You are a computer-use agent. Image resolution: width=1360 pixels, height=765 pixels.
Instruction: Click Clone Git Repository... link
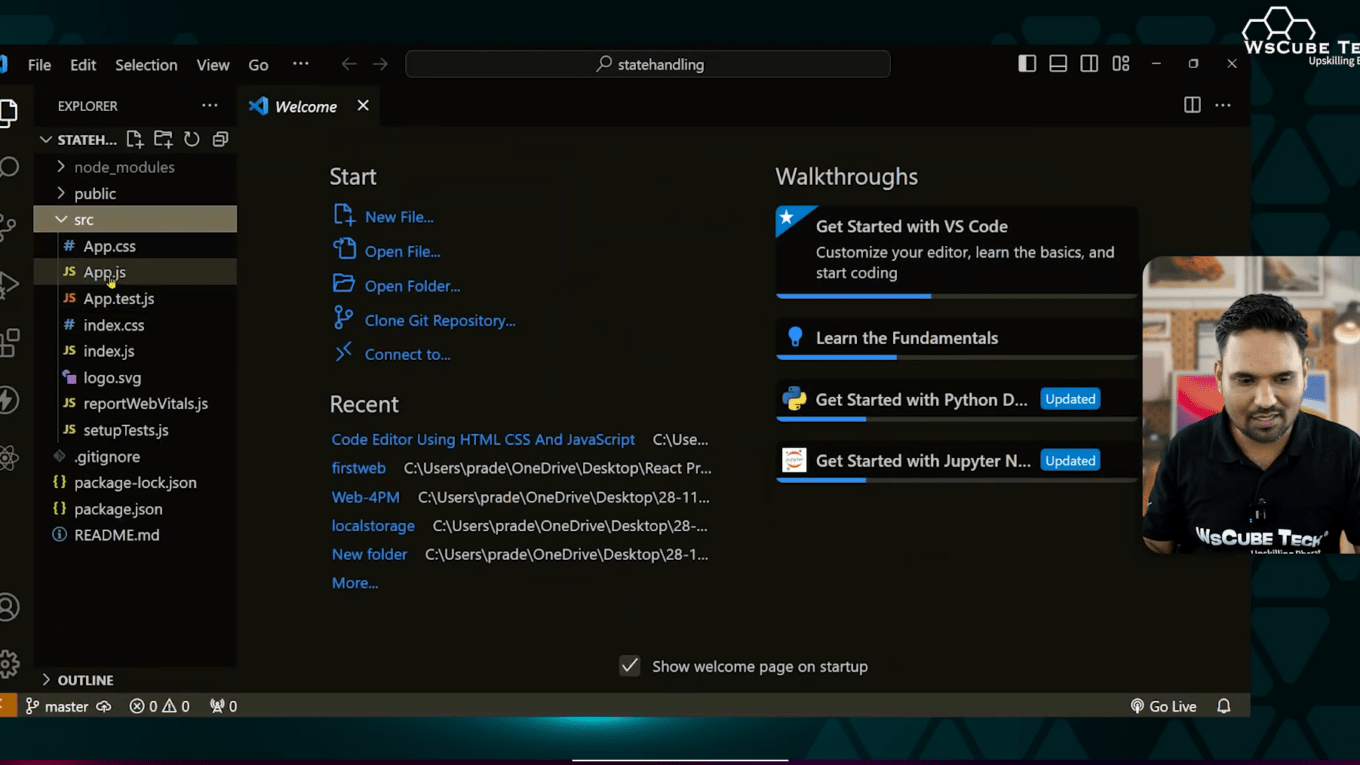point(440,320)
